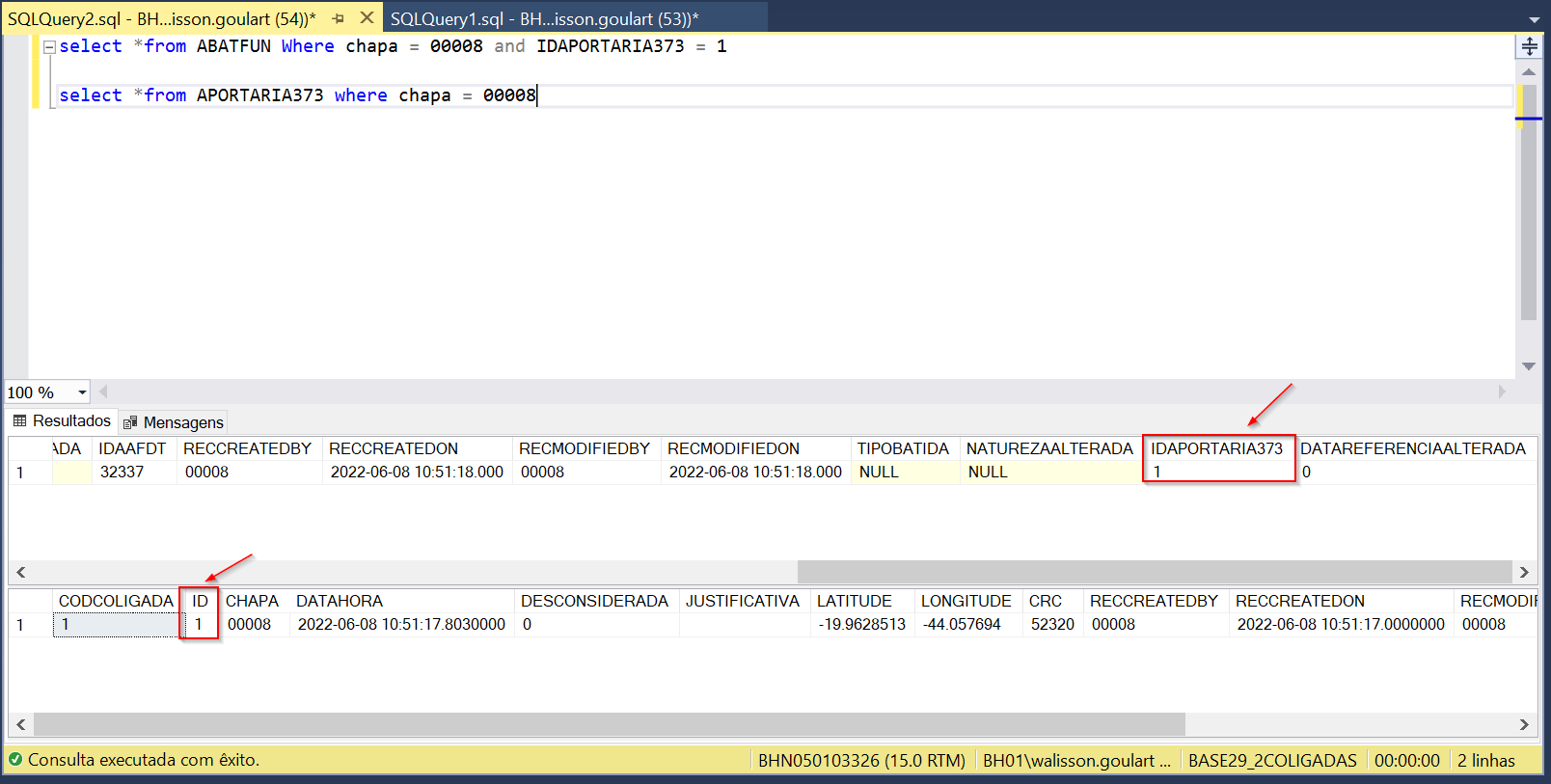The height and width of the screenshot is (784, 1551).
Task: Select NULL cell under TIPOBATIDA
Action: (906, 472)
